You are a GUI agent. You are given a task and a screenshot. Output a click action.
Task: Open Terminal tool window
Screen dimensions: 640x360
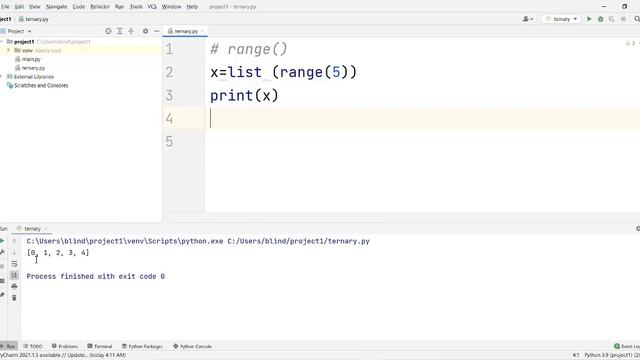point(100,346)
